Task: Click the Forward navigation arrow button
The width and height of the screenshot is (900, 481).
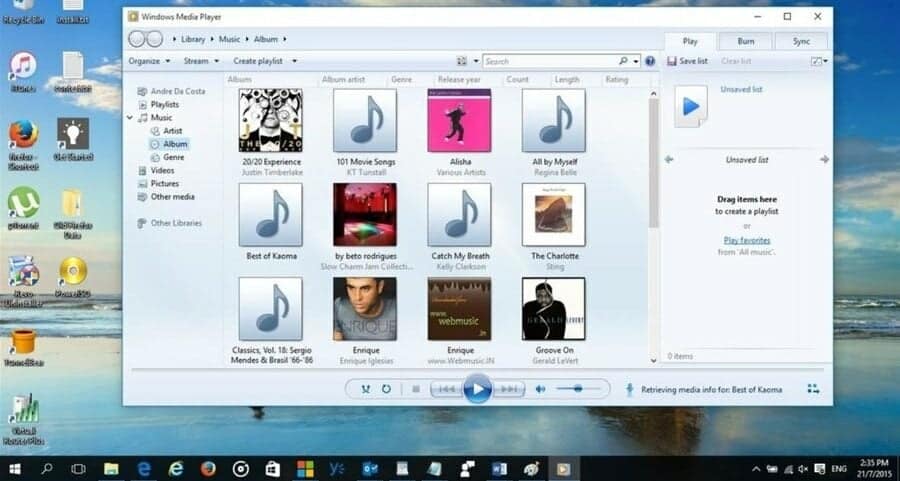Action: (x=155, y=39)
